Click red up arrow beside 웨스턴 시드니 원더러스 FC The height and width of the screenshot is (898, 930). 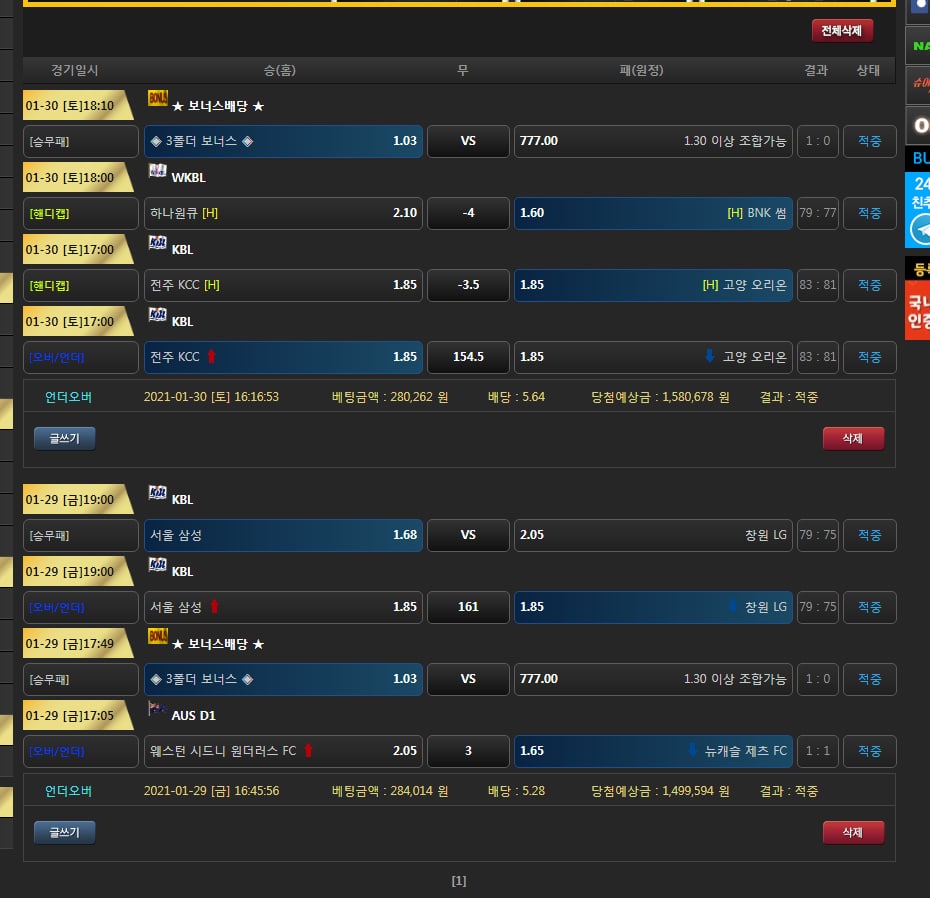[x=308, y=751]
